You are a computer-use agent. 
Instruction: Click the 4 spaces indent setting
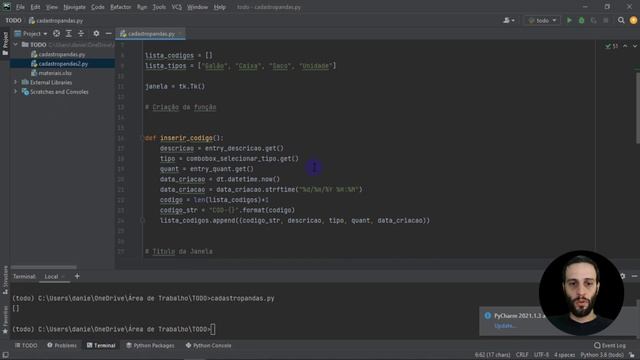[564, 355]
